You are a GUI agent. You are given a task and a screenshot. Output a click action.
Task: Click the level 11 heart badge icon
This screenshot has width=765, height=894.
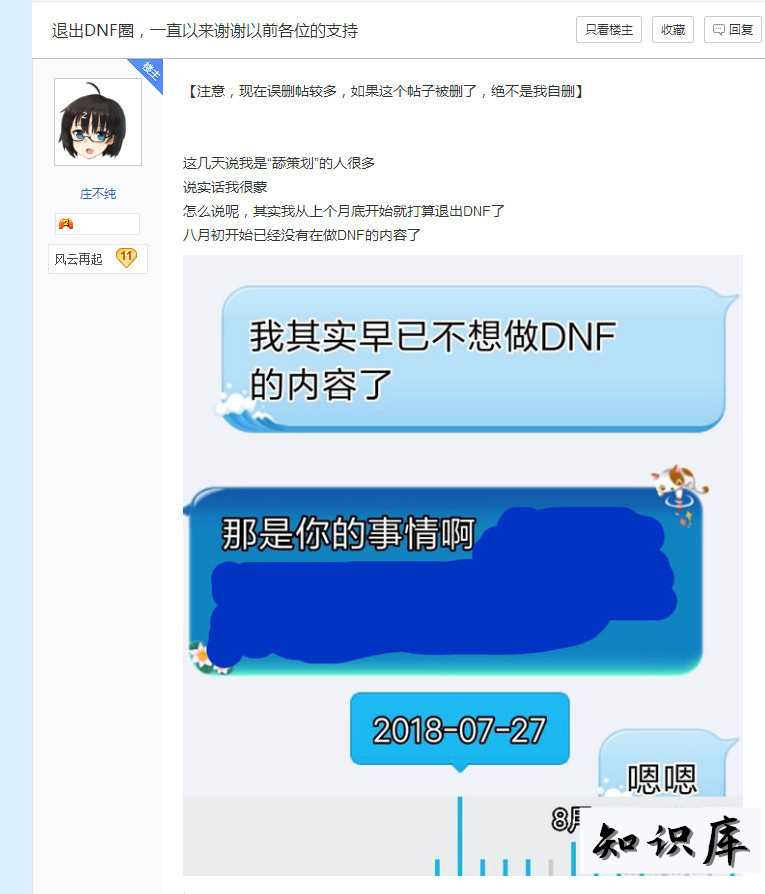click(127, 258)
